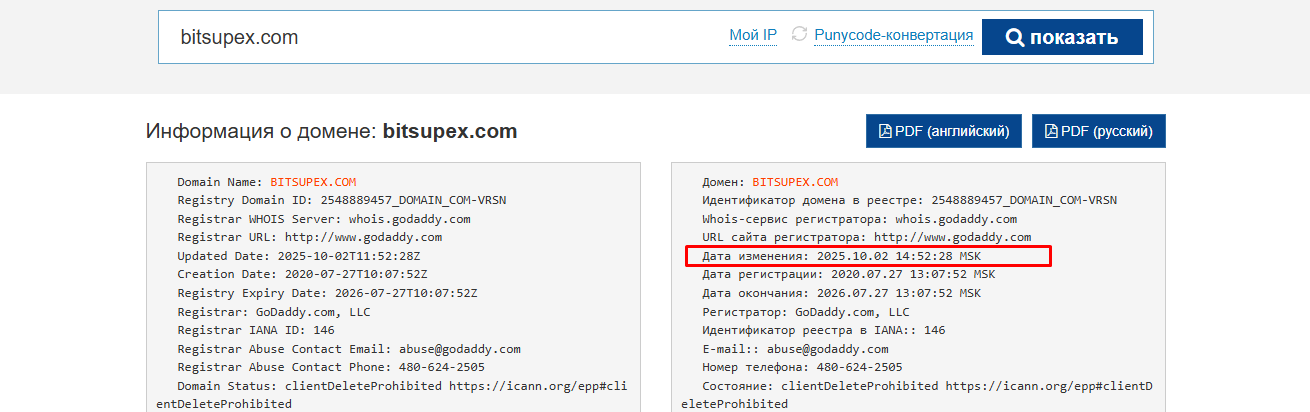1310x412 pixels.
Task: Click the orange BITSUPEX.COM after Domain Name
Action: pyautogui.click(x=313, y=182)
